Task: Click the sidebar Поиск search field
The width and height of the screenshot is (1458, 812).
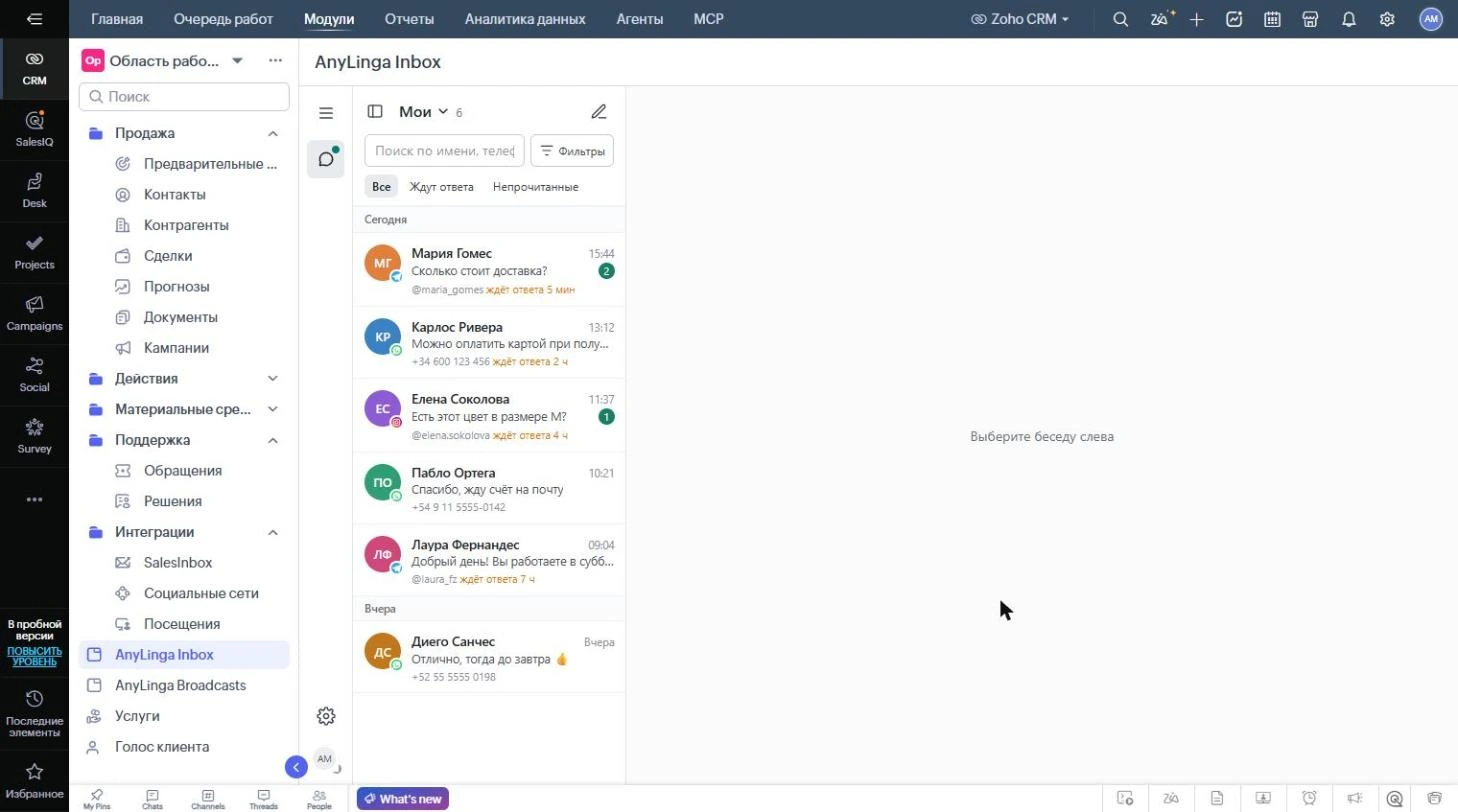Action: [x=184, y=97]
